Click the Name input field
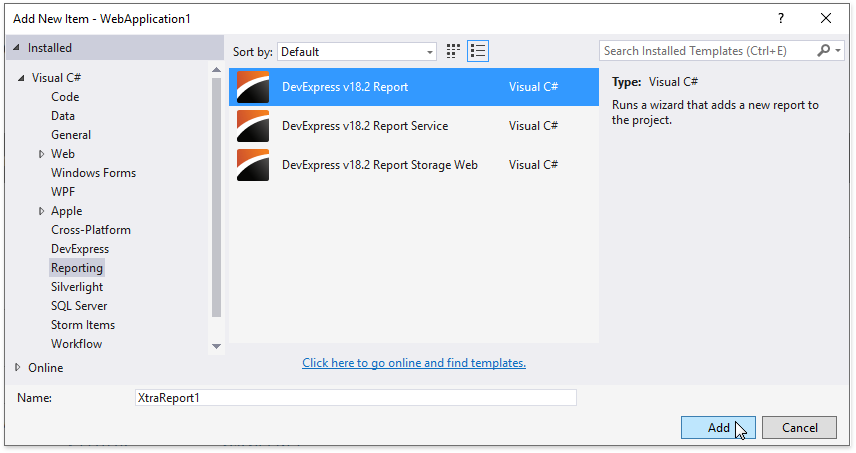Viewport: 856px width, 453px height. click(355, 398)
